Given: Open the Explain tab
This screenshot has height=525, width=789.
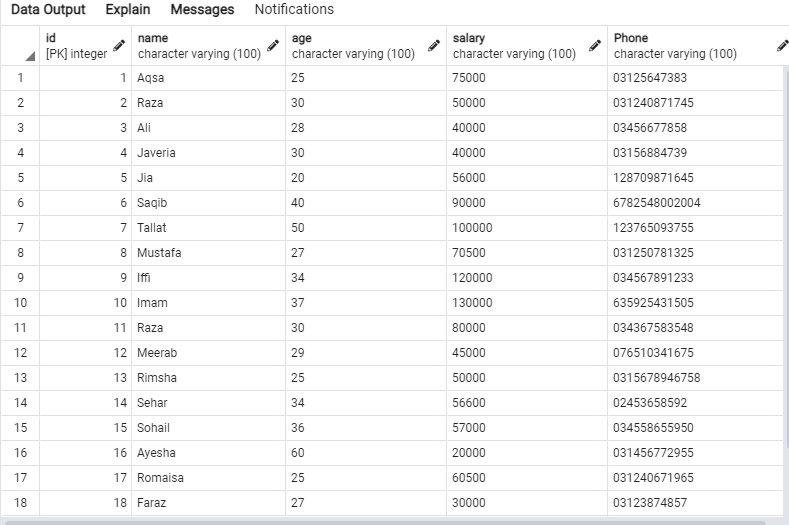Looking at the screenshot, I should pos(128,10).
